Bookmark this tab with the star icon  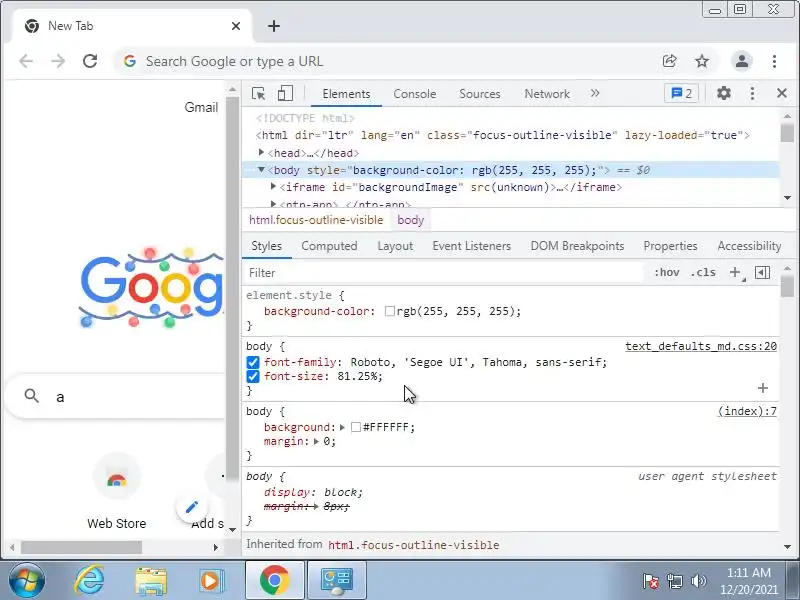(702, 61)
